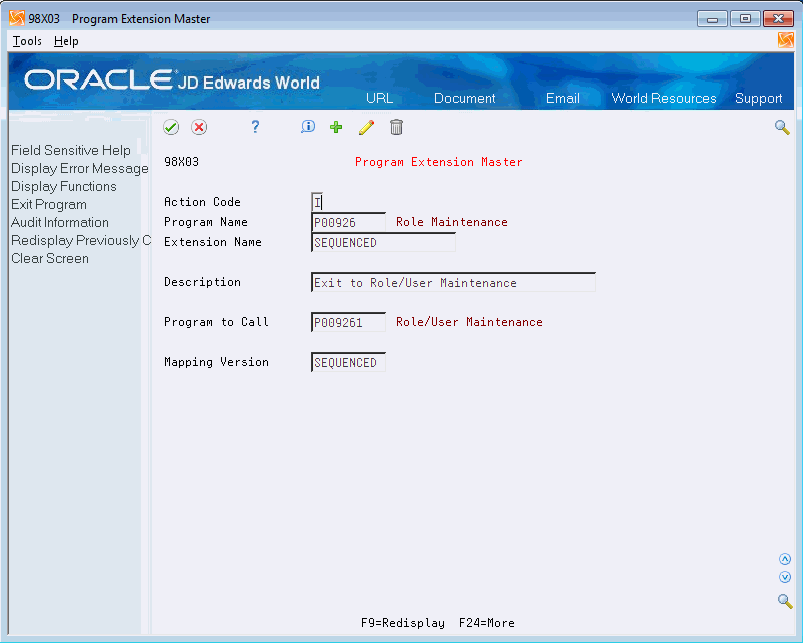Screen dimensions: 803x643
Task: Open the Support link in banner
Action: [758, 98]
